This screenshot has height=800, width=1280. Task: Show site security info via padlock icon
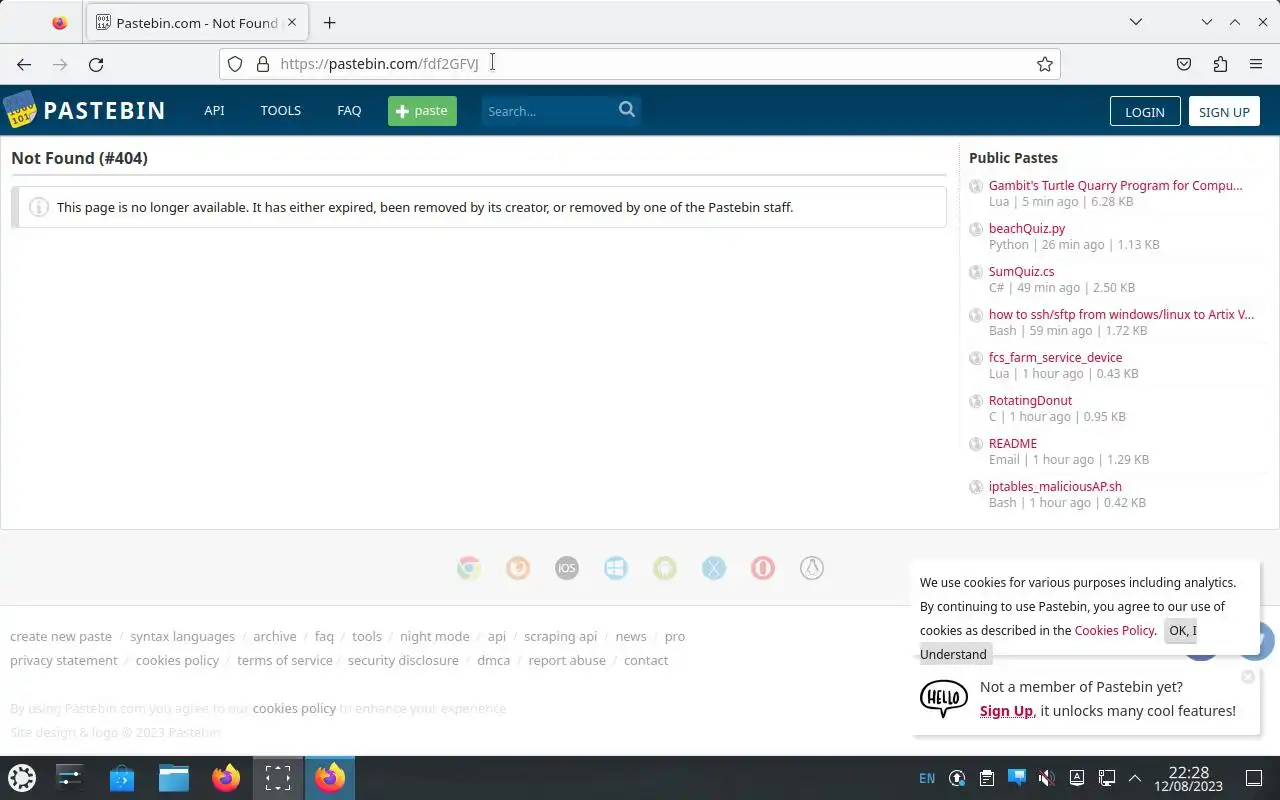click(x=263, y=64)
